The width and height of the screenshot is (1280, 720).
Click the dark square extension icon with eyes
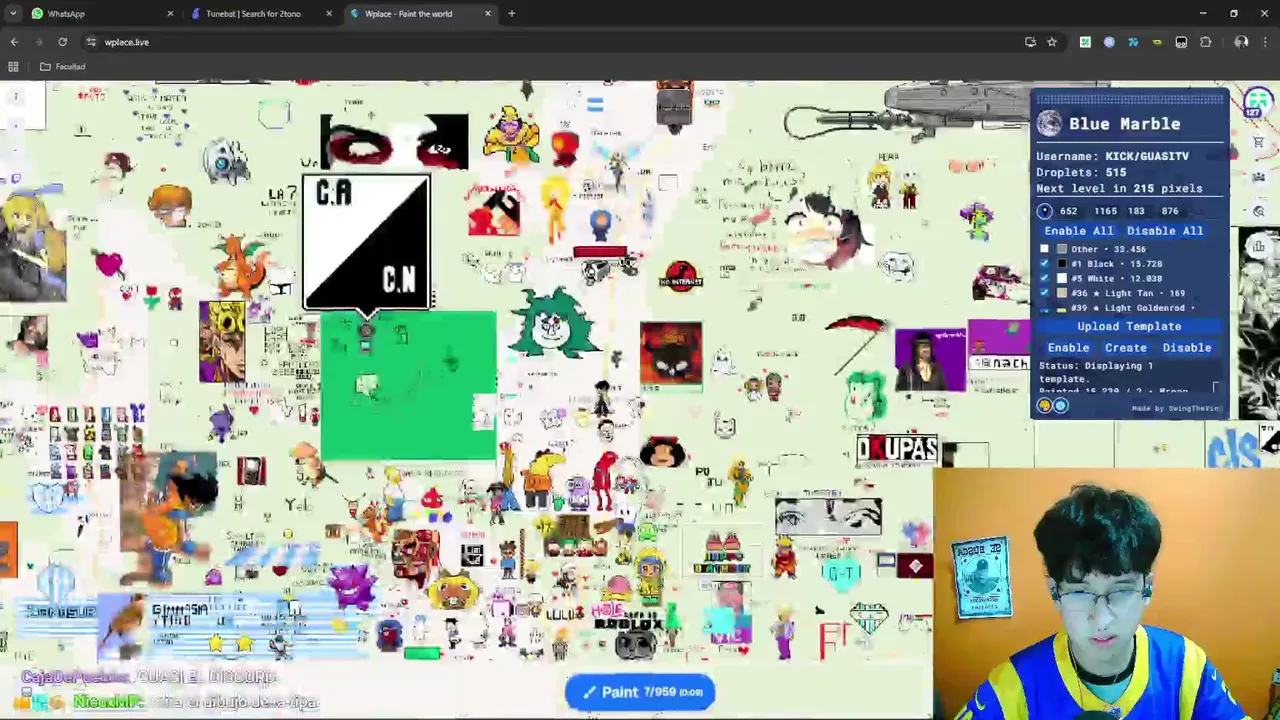click(1181, 42)
